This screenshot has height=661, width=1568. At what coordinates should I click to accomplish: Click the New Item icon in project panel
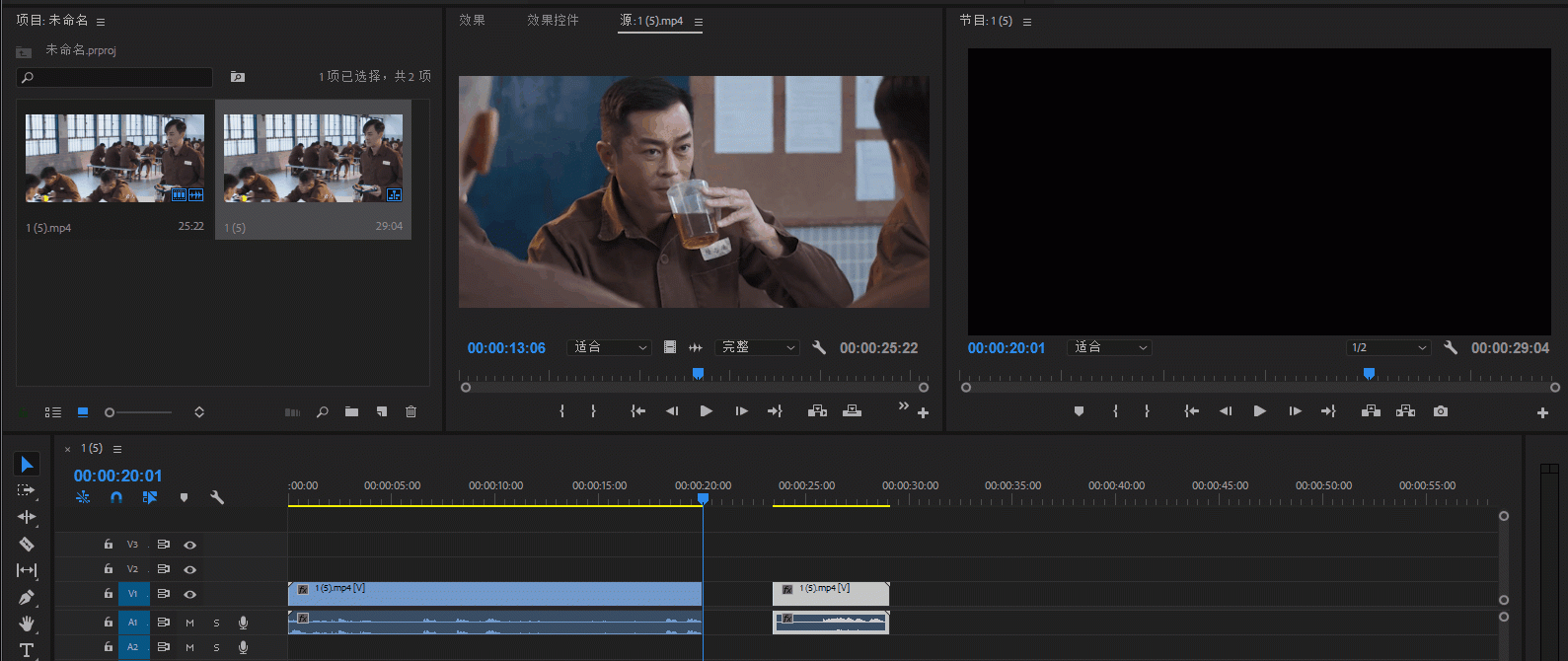[x=382, y=412]
